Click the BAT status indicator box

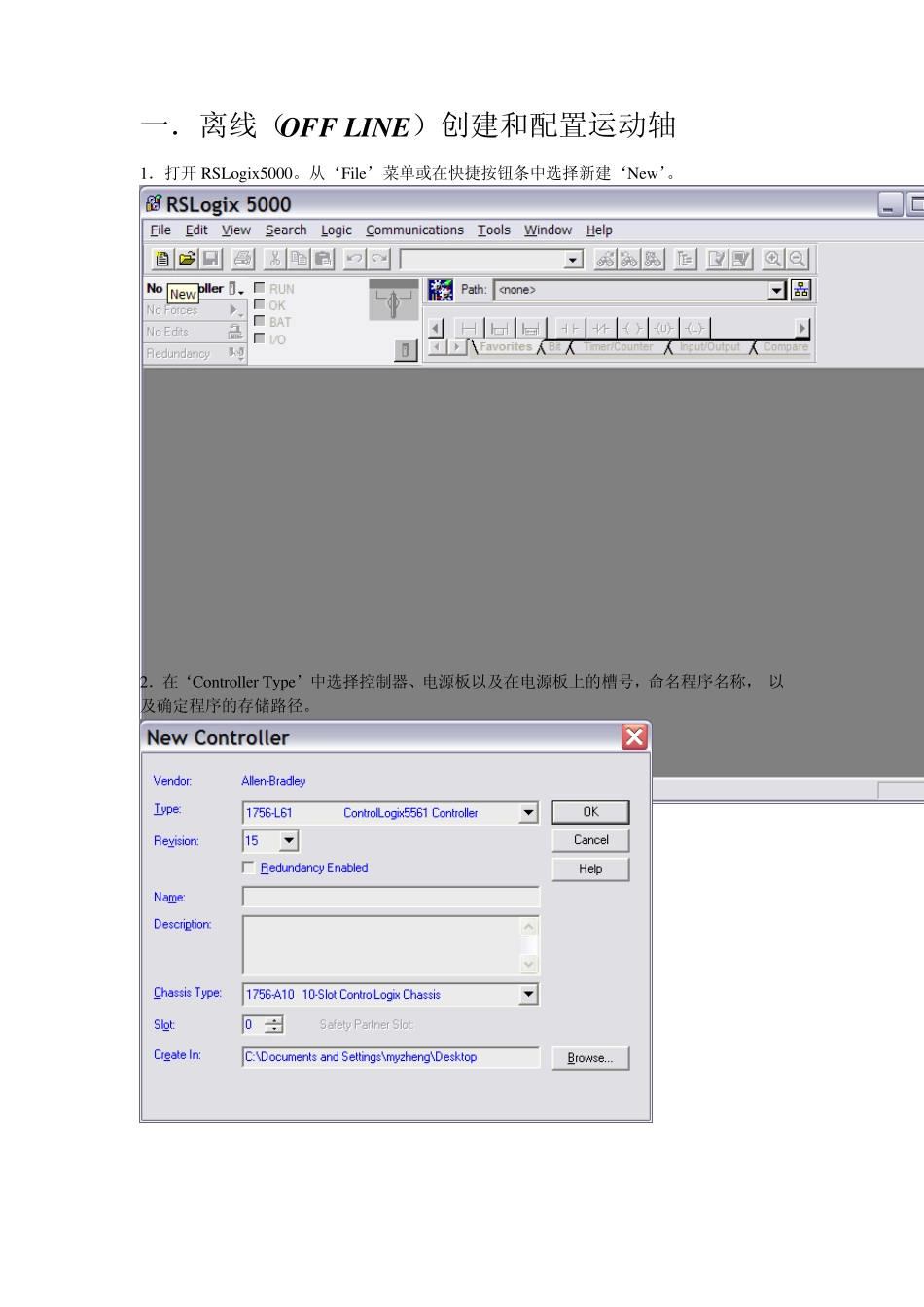pyautogui.click(x=260, y=321)
